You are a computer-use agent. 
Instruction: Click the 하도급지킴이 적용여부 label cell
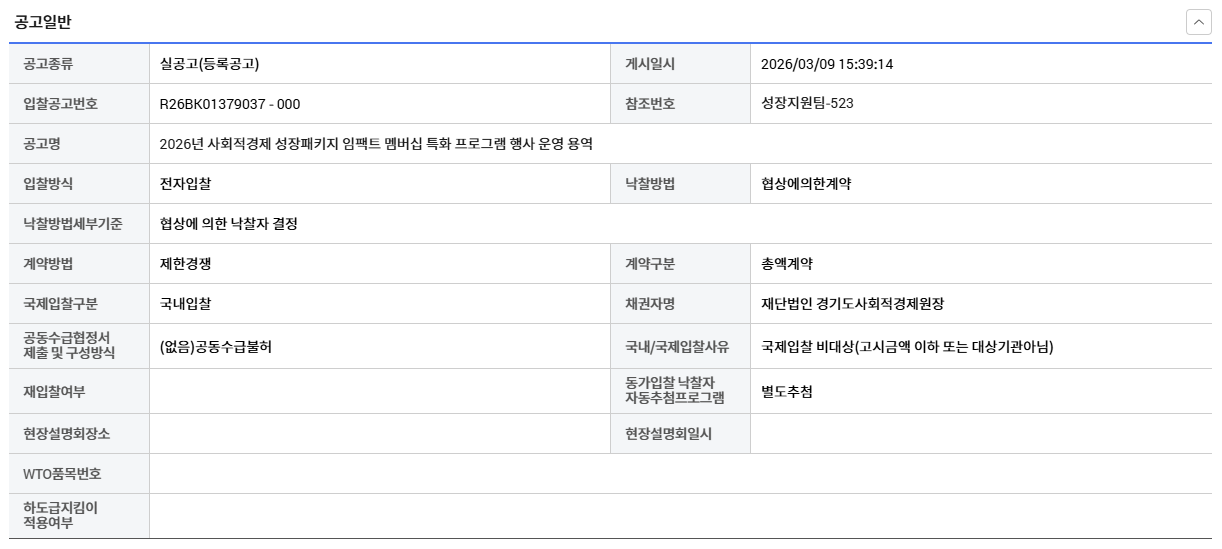click(60, 515)
